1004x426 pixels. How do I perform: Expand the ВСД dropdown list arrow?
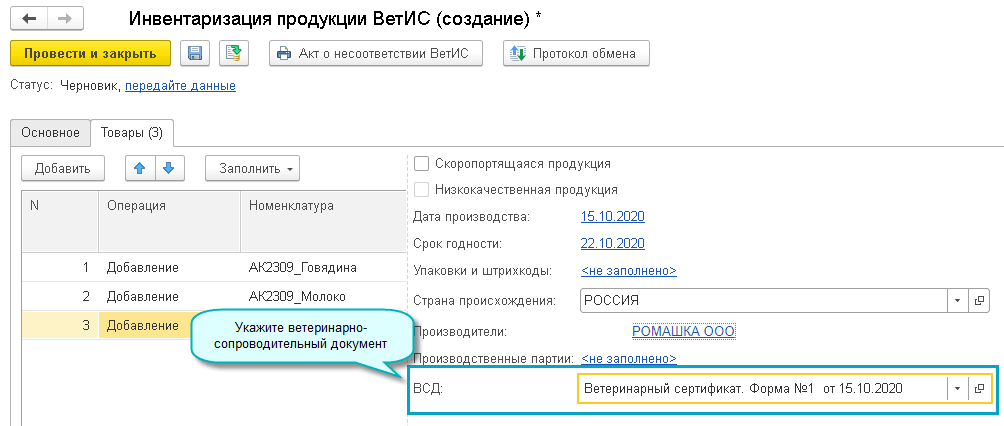[957, 388]
